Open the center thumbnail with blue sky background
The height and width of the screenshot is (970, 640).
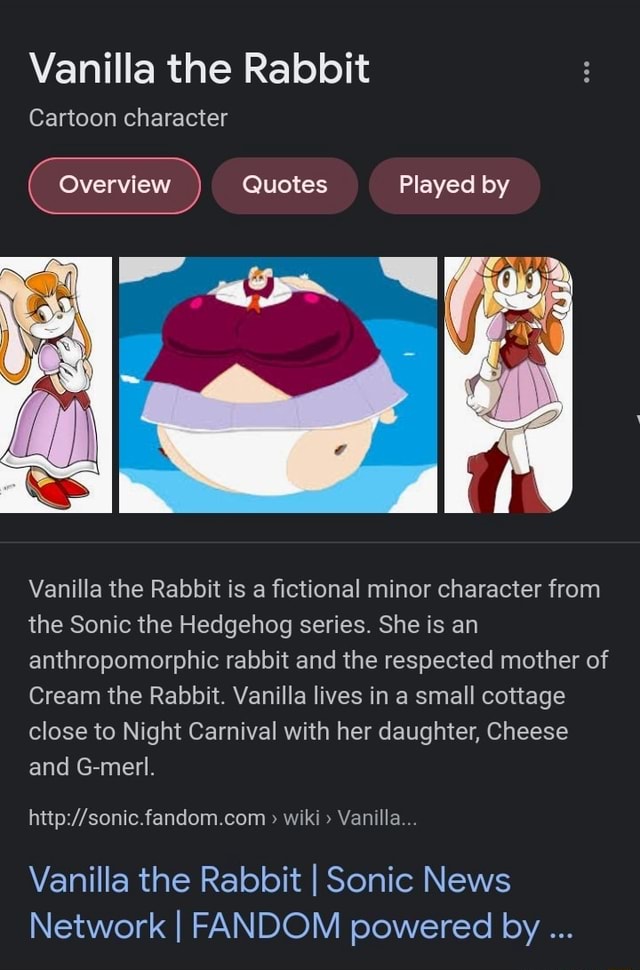278,385
